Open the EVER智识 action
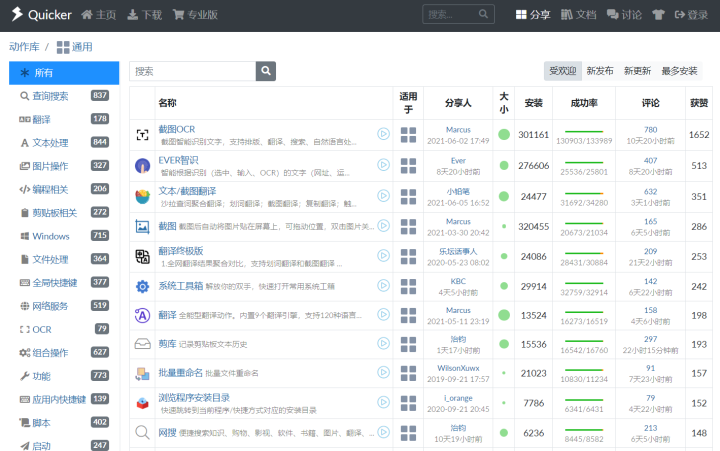 pos(179,160)
